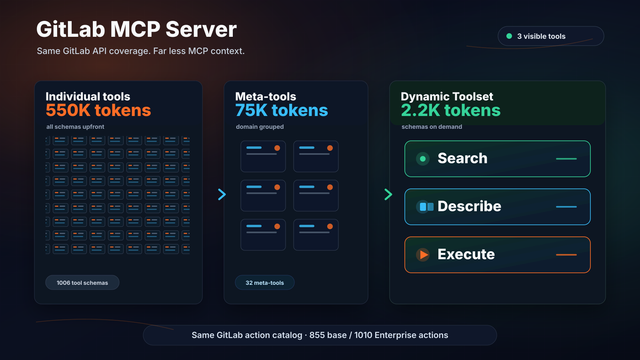This screenshot has height=360, width=640.
Task: Click the 75K tokens figure
Action: click(281, 110)
